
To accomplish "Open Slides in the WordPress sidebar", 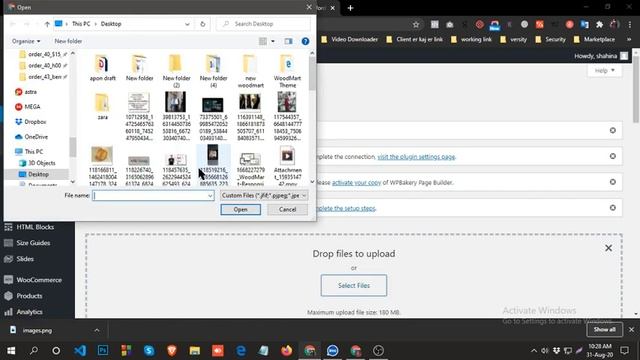I will point(25,259).
